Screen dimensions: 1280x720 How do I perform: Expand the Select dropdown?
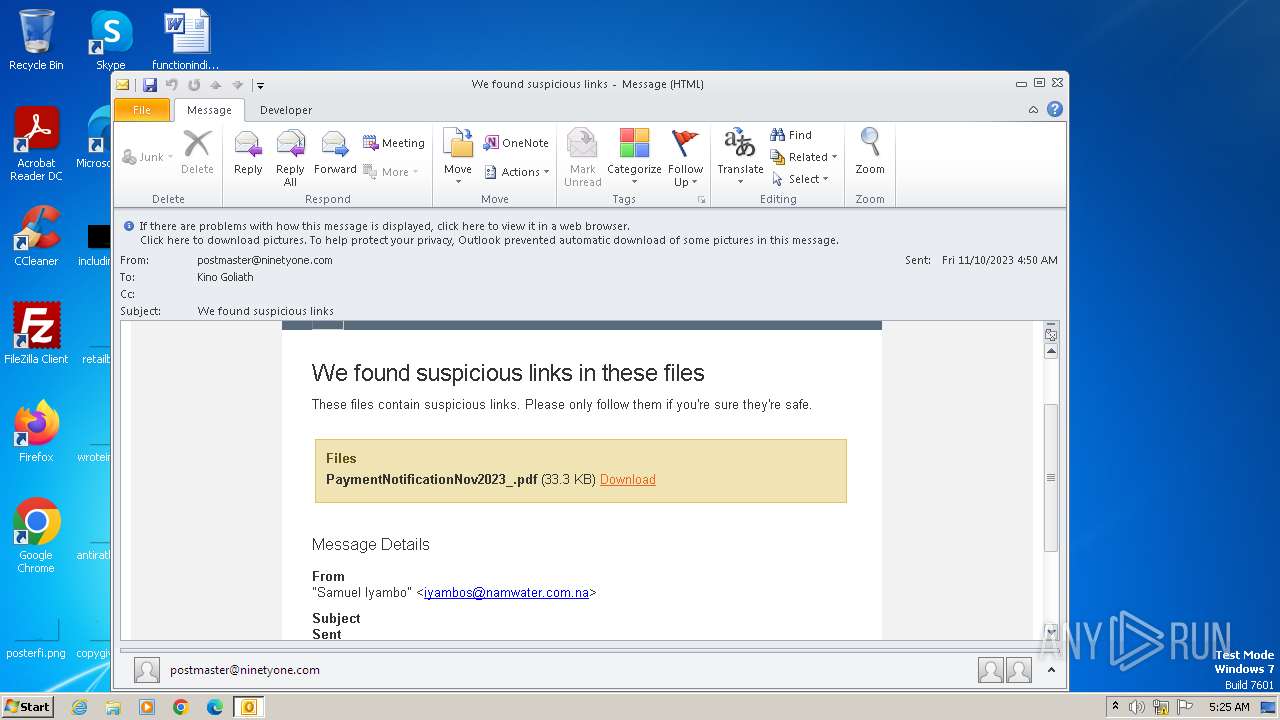(x=801, y=179)
